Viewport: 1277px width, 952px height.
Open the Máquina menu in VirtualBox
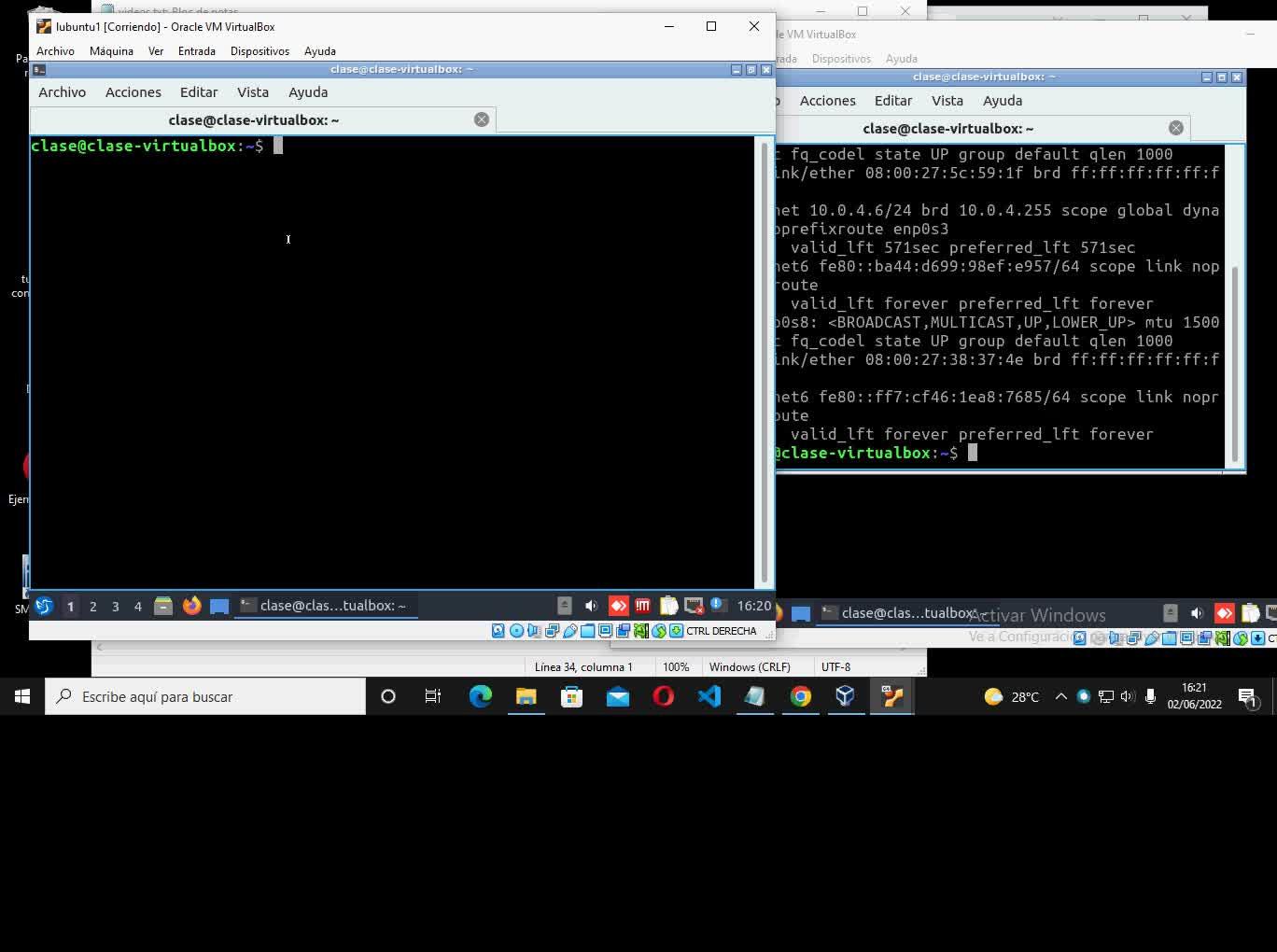pyautogui.click(x=111, y=51)
